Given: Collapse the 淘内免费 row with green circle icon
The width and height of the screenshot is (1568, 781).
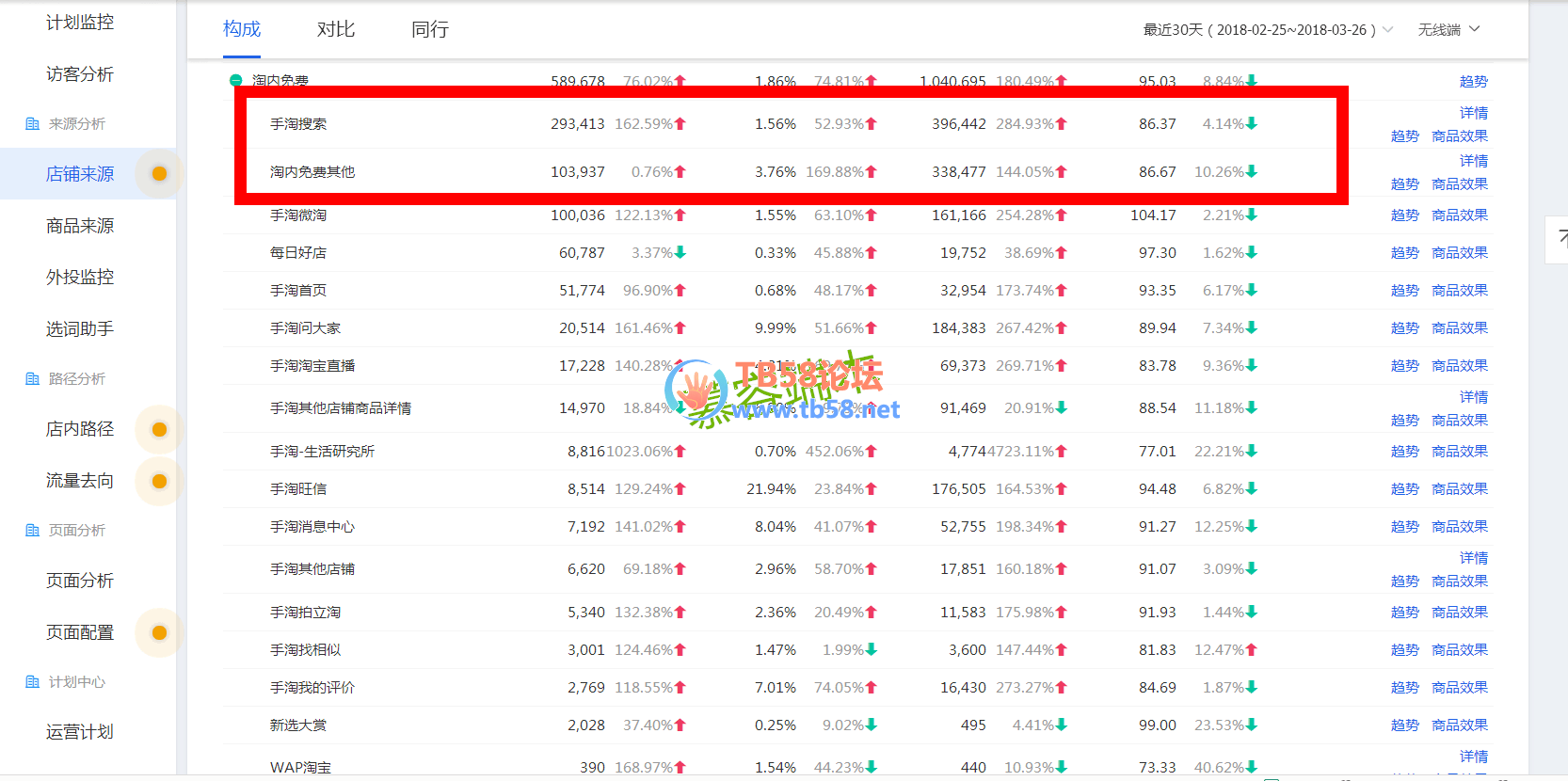Looking at the screenshot, I should (236, 81).
